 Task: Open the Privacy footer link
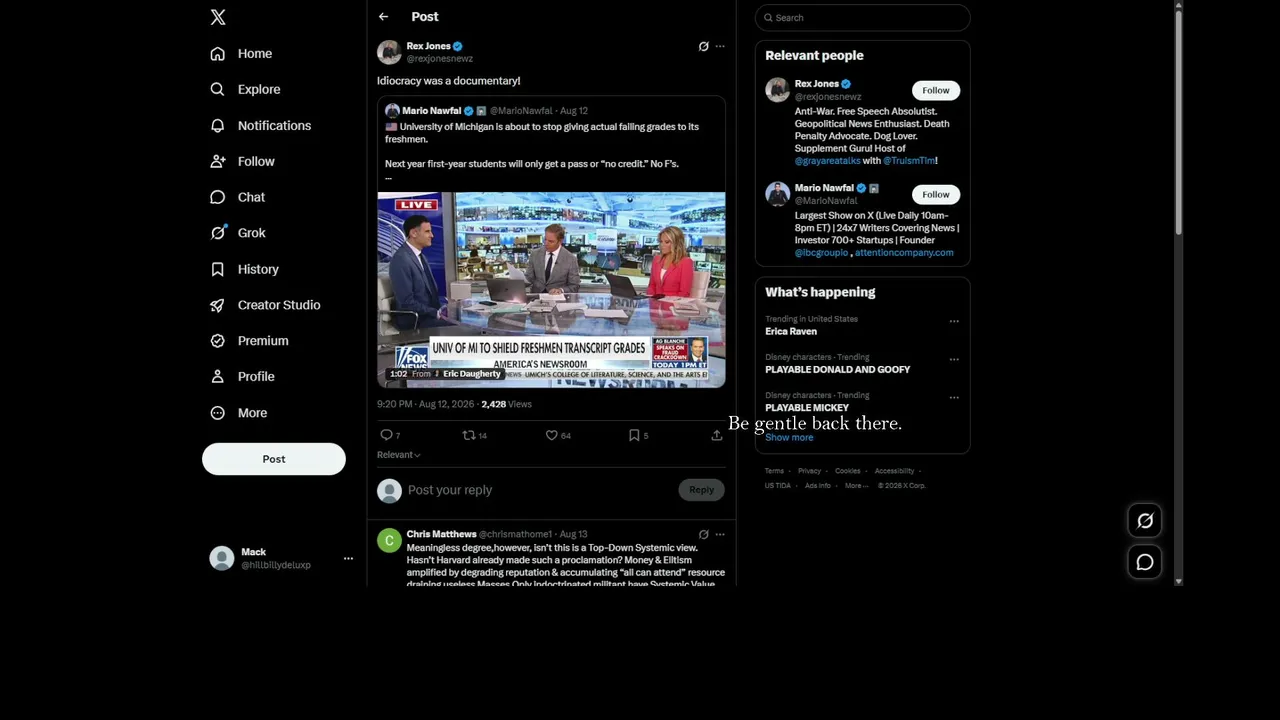(810, 471)
